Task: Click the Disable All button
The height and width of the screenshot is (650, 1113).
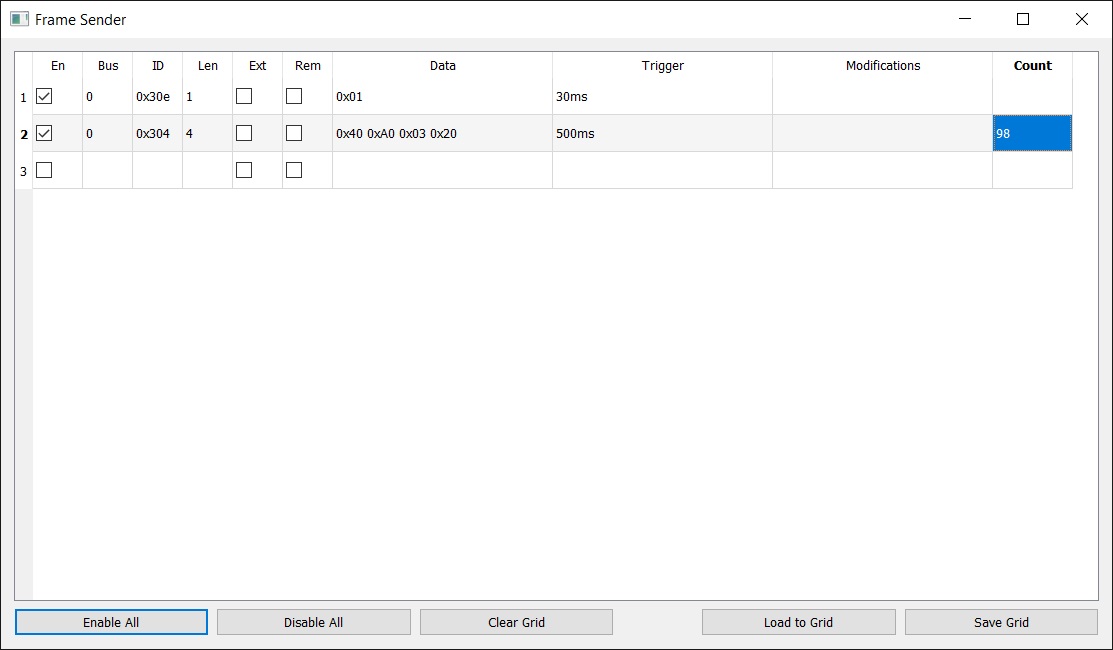Action: [313, 622]
